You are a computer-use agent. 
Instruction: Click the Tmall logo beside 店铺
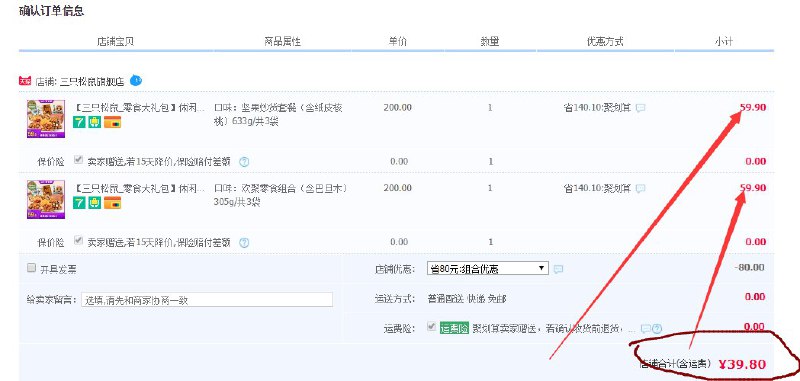25,81
